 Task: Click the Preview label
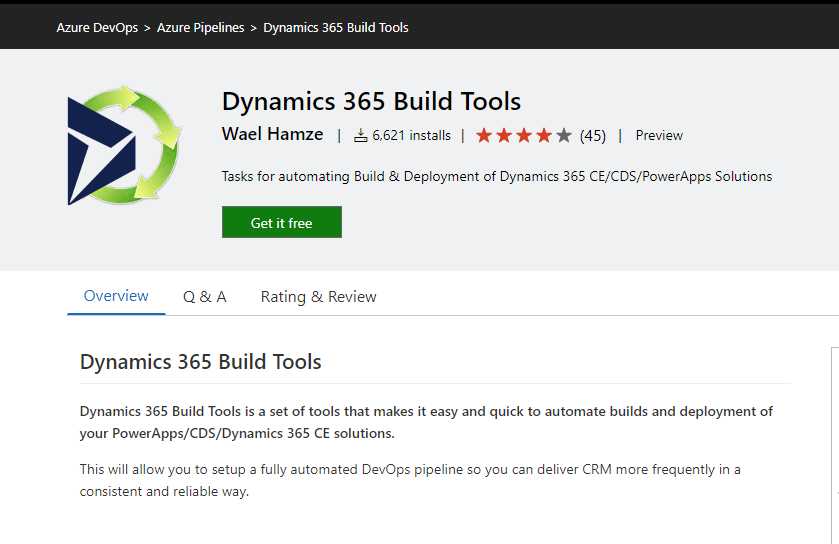coord(659,135)
